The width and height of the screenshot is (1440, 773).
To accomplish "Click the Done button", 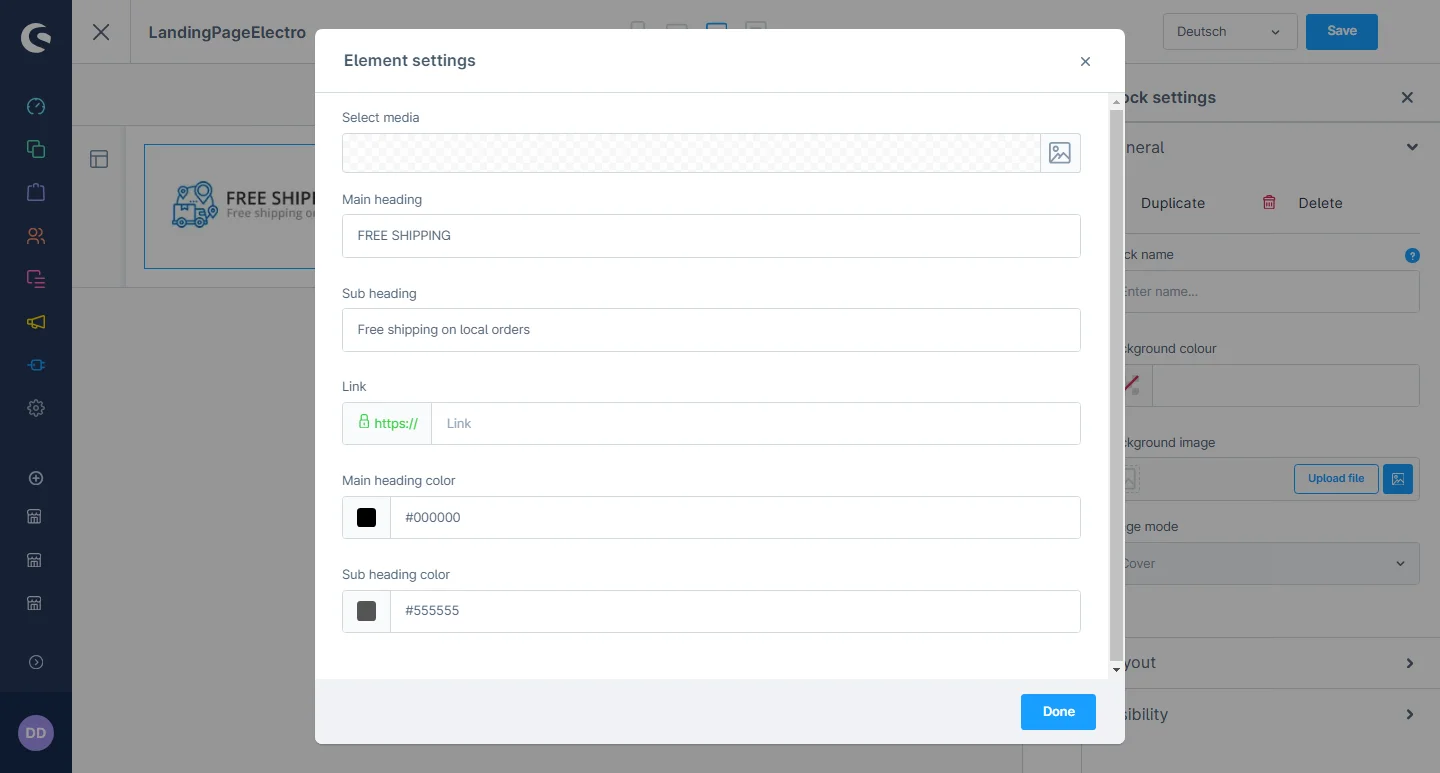I will tap(1058, 712).
